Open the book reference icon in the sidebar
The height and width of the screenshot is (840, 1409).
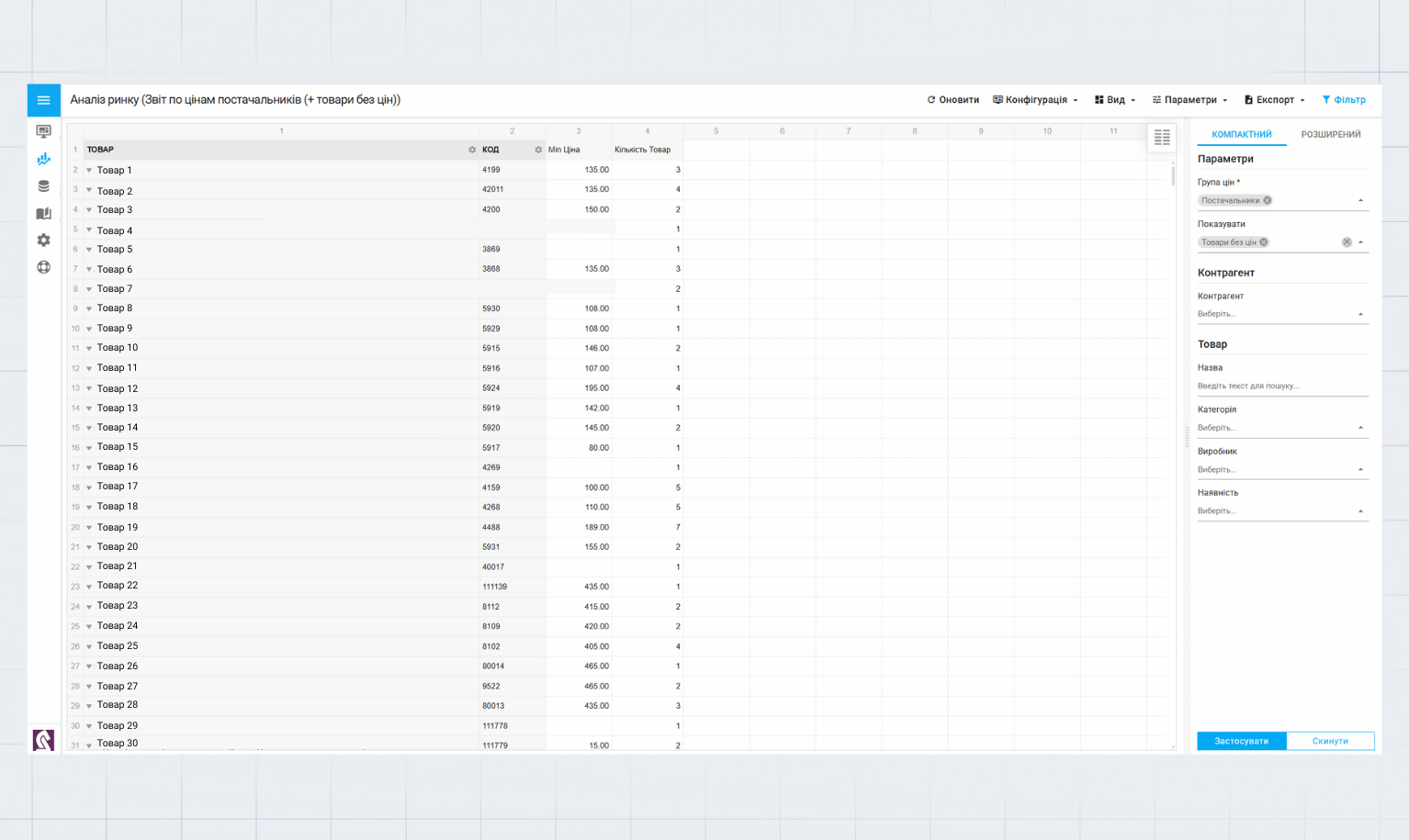[43, 213]
